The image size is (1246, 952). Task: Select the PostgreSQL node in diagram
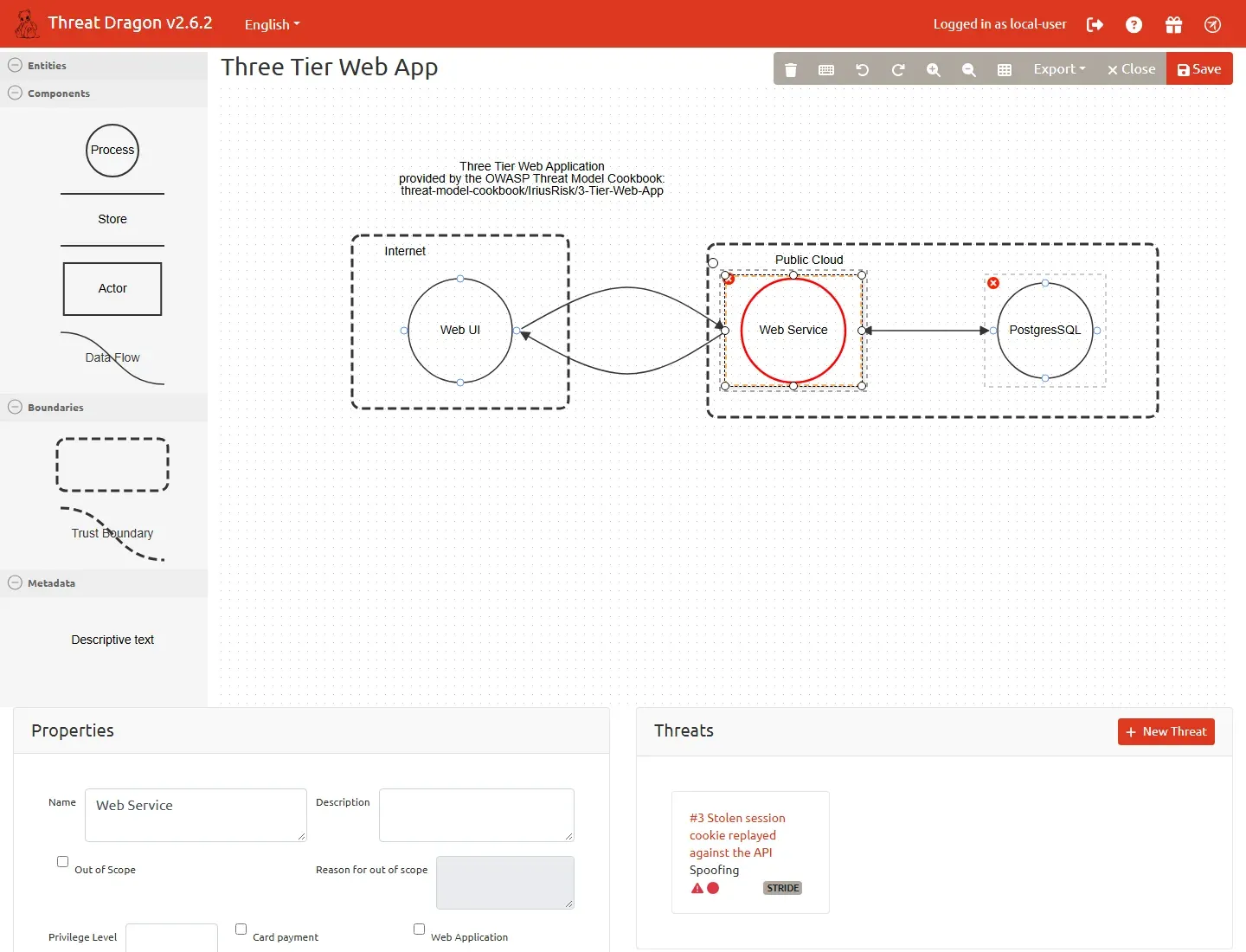click(1045, 331)
